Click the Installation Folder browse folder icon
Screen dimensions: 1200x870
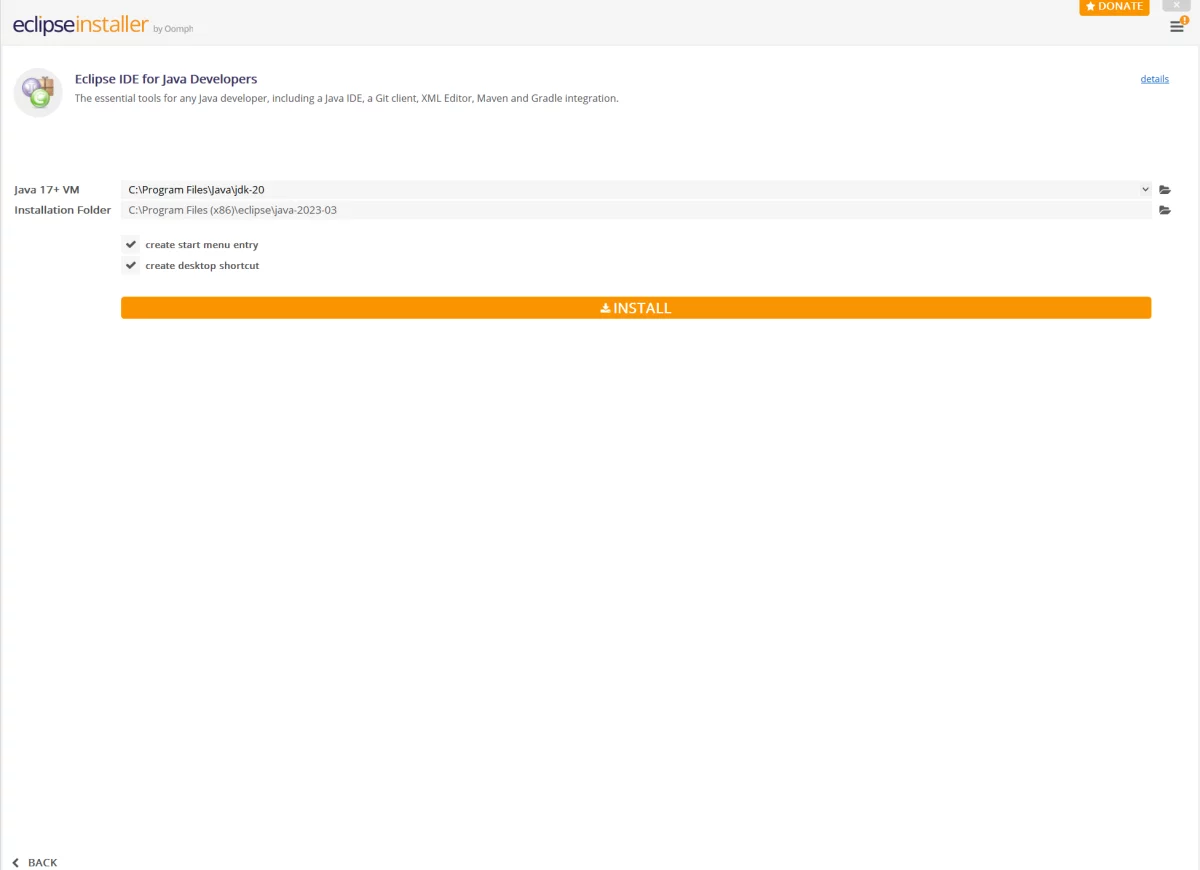pos(1164,210)
